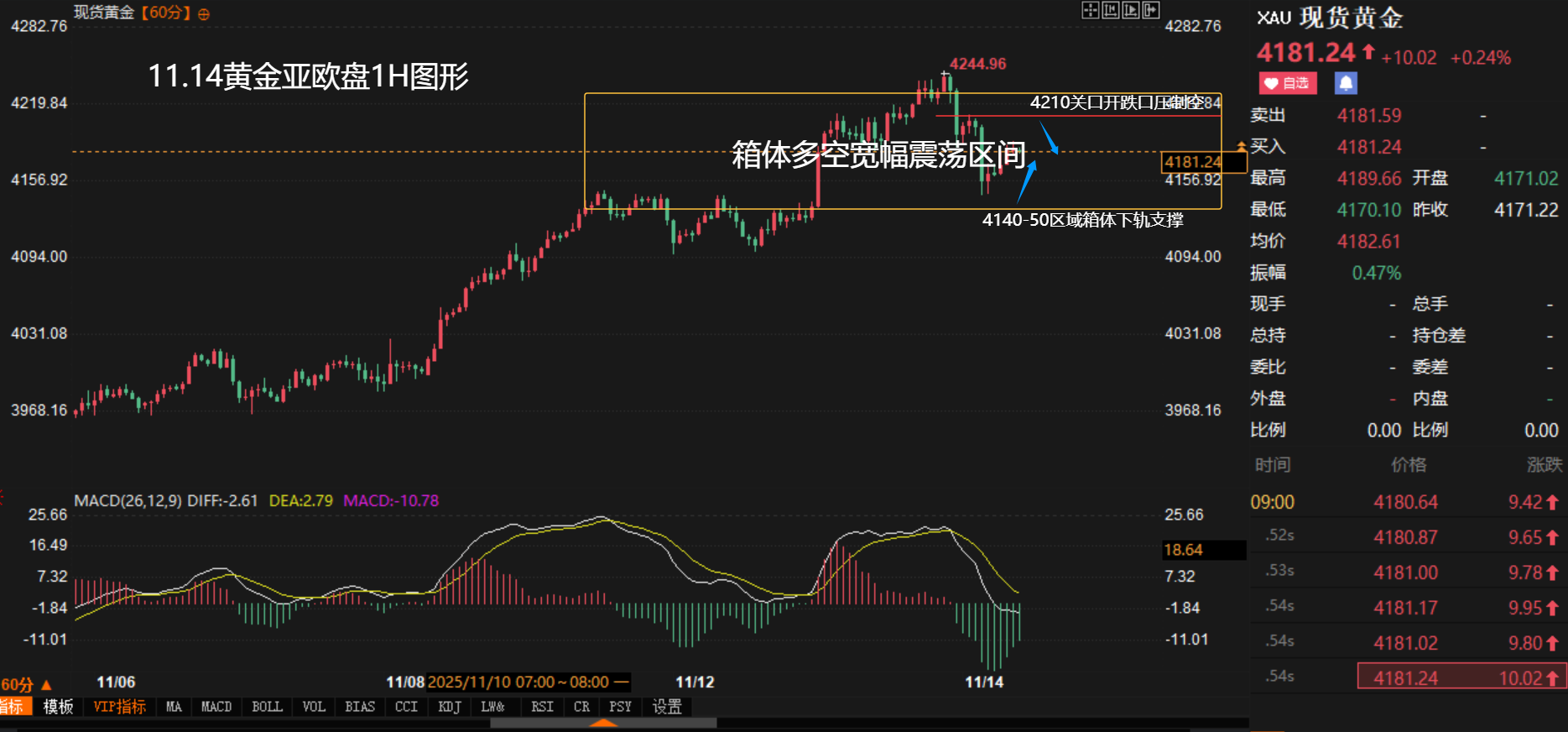Select the highlighted 4181.24 latest tick row
This screenshot has width=1568, height=732.
[1459, 677]
